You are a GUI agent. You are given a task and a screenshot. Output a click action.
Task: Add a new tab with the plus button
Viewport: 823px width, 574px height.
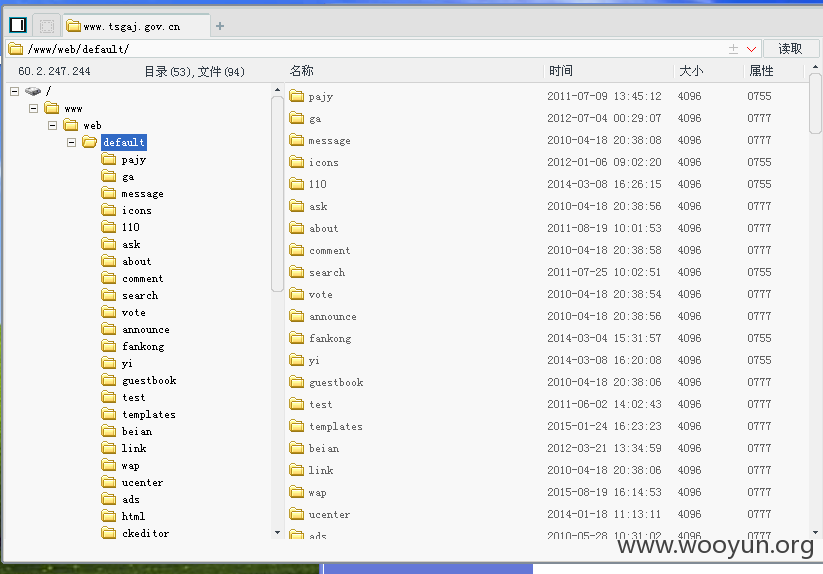(x=220, y=26)
